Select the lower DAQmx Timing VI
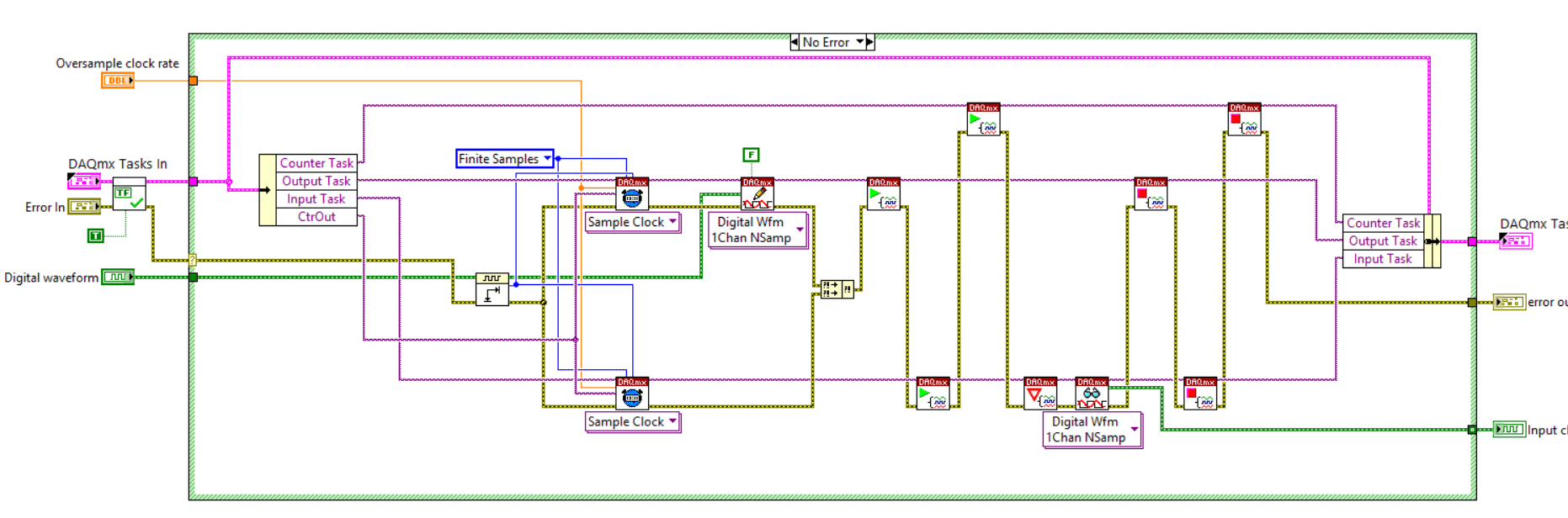Image resolution: width=1568 pixels, height=518 pixels. point(632,394)
